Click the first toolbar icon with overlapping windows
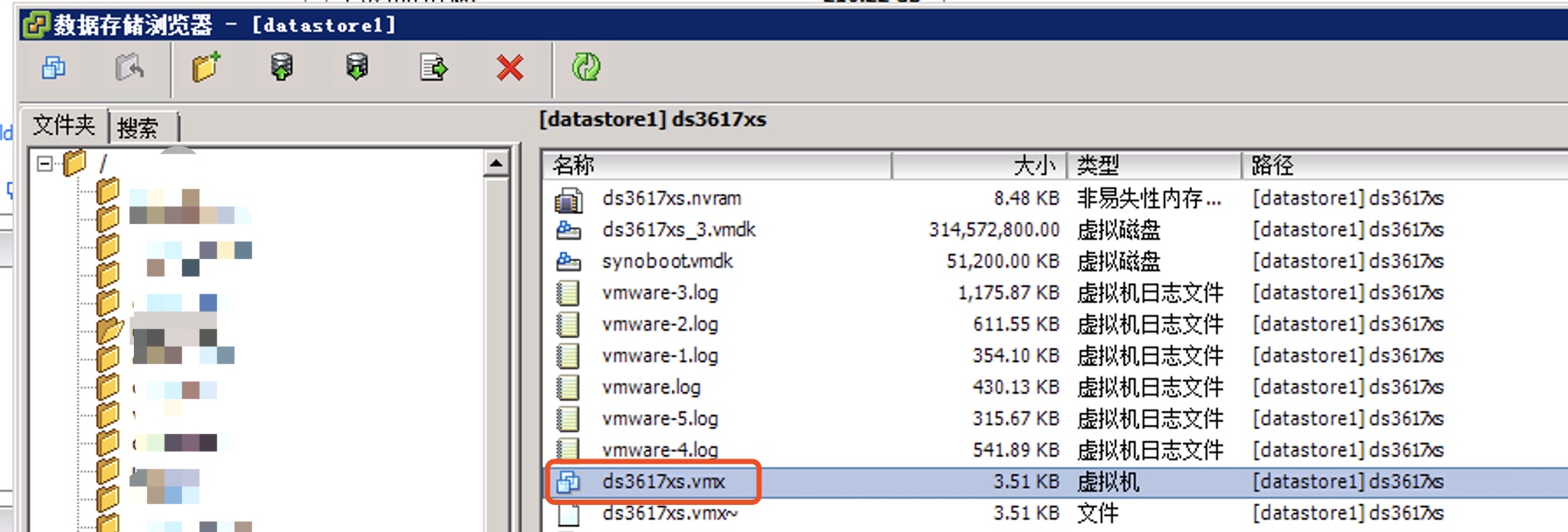The height and width of the screenshot is (532, 1568). click(53, 67)
